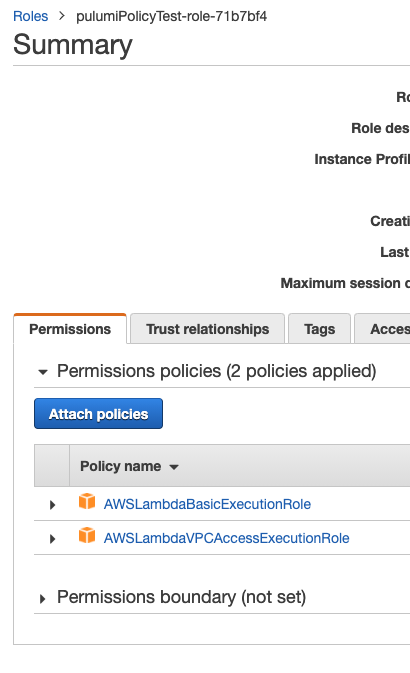Click the AWSLambdaBasicExecutionRole policy cube icon

[x=87, y=501]
